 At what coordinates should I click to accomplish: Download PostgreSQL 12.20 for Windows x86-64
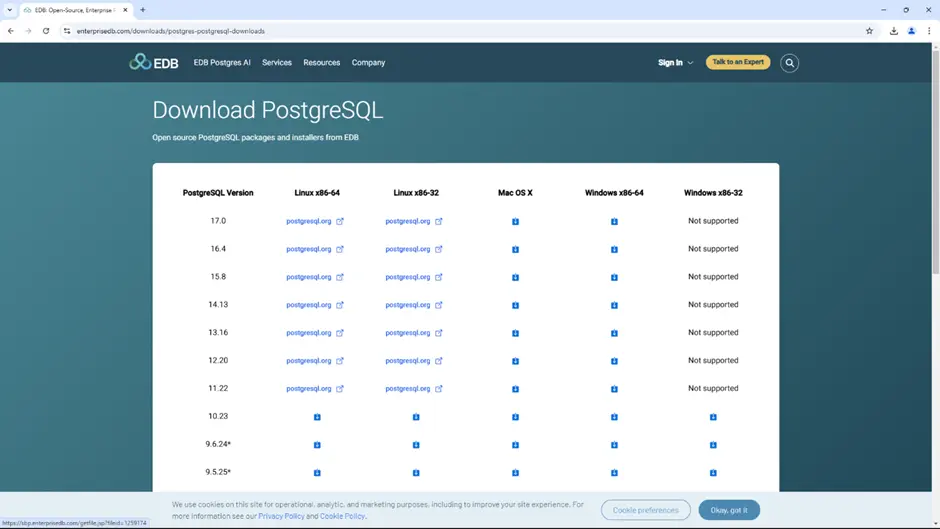[614, 360]
